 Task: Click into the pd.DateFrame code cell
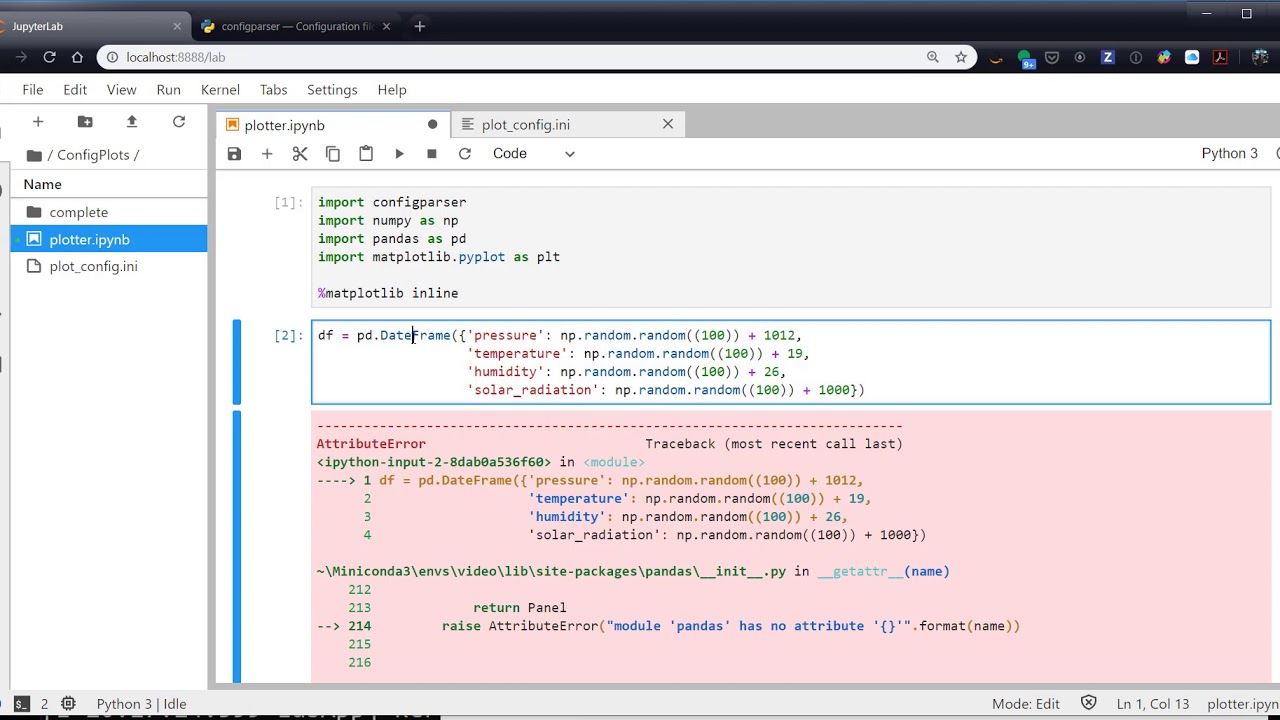(790, 362)
